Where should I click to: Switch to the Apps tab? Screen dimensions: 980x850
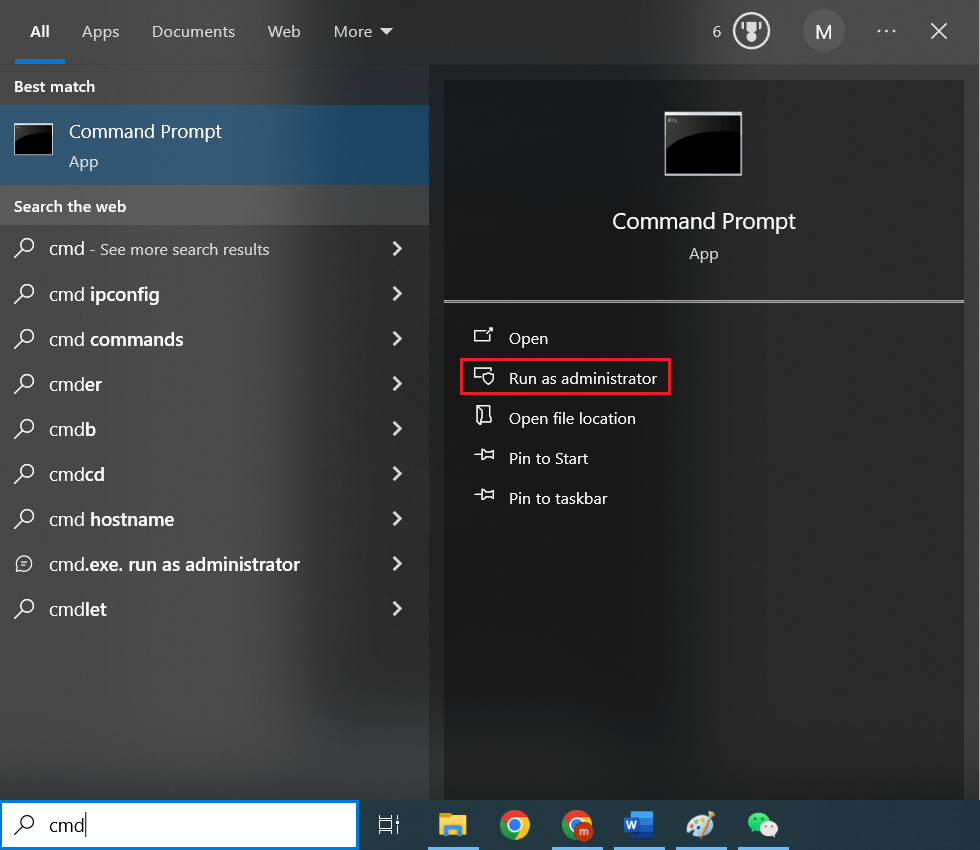click(x=100, y=31)
